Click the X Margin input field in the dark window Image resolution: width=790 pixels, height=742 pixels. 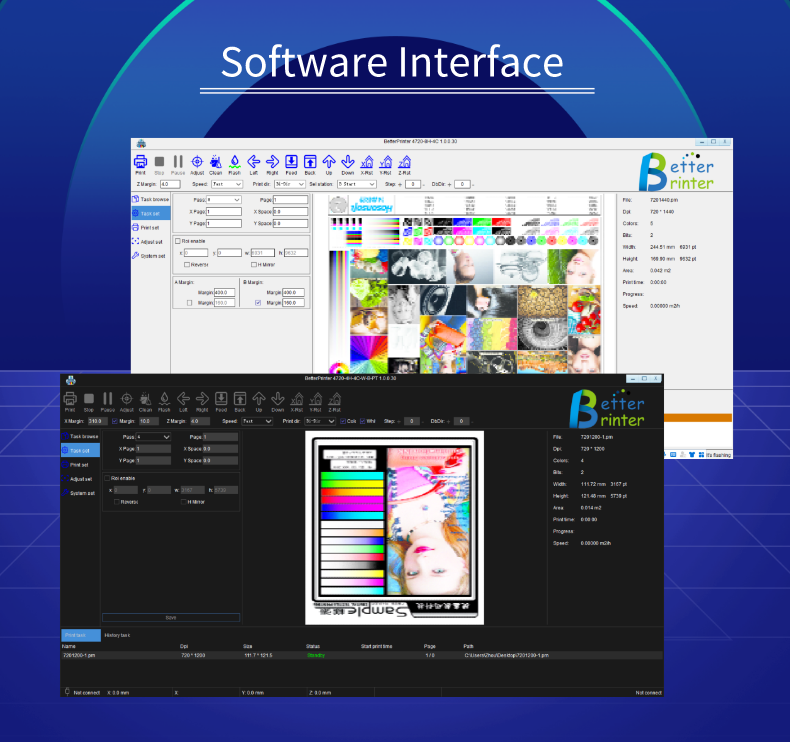point(97,421)
